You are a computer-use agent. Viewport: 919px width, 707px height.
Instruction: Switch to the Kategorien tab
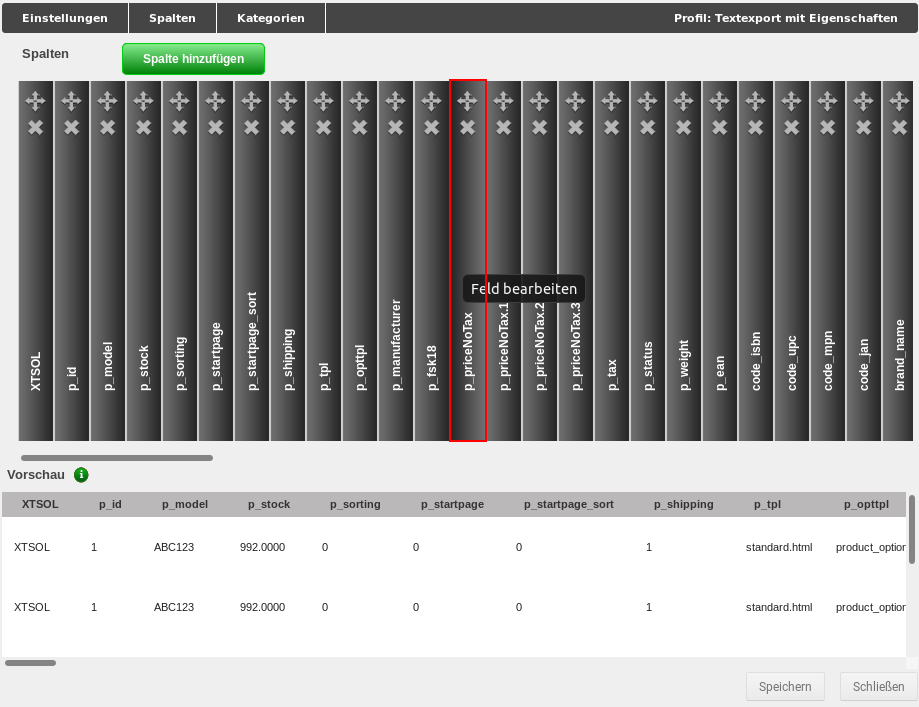point(270,17)
